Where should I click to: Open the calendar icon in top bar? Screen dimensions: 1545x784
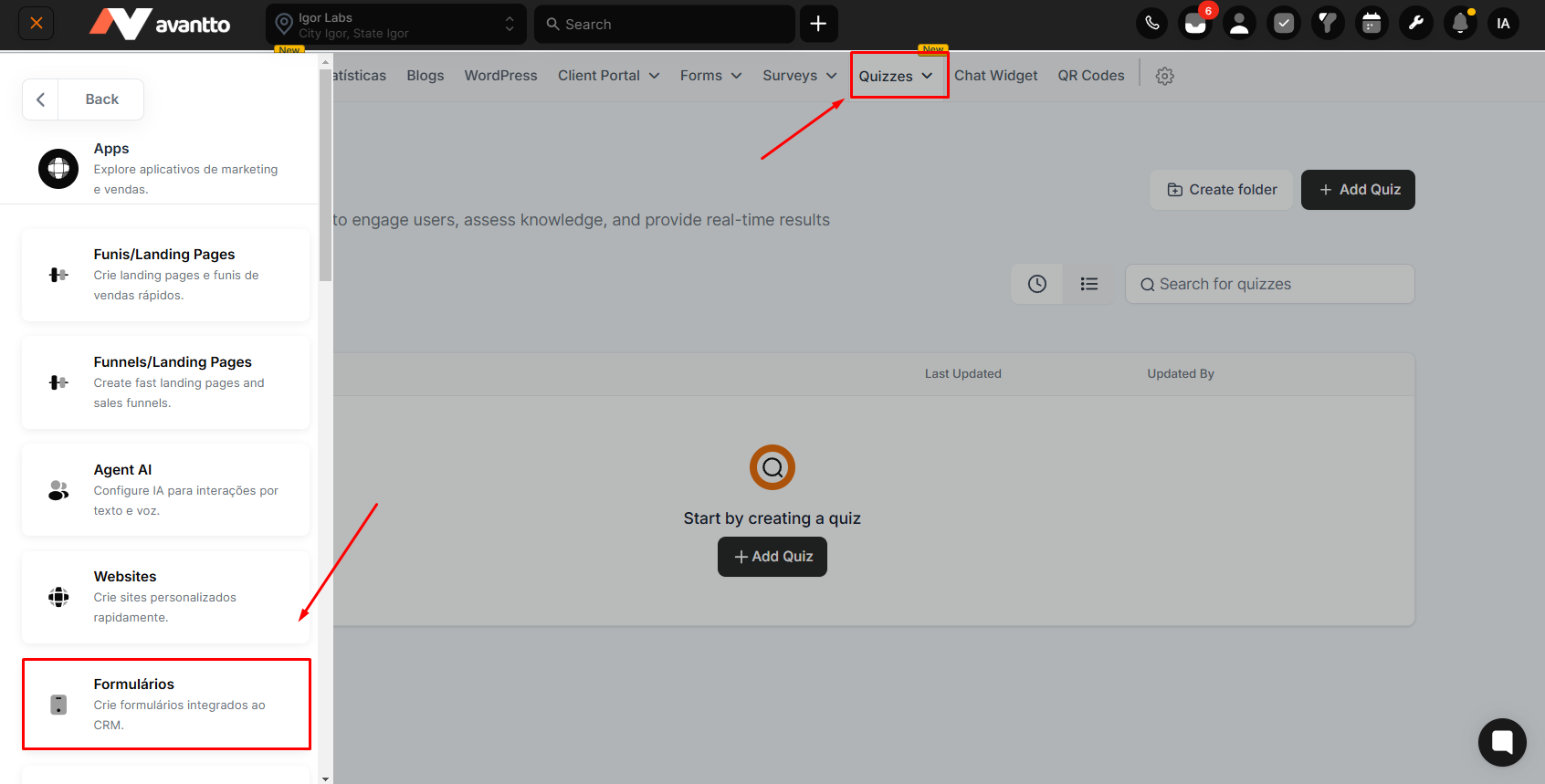pyautogui.click(x=1372, y=24)
